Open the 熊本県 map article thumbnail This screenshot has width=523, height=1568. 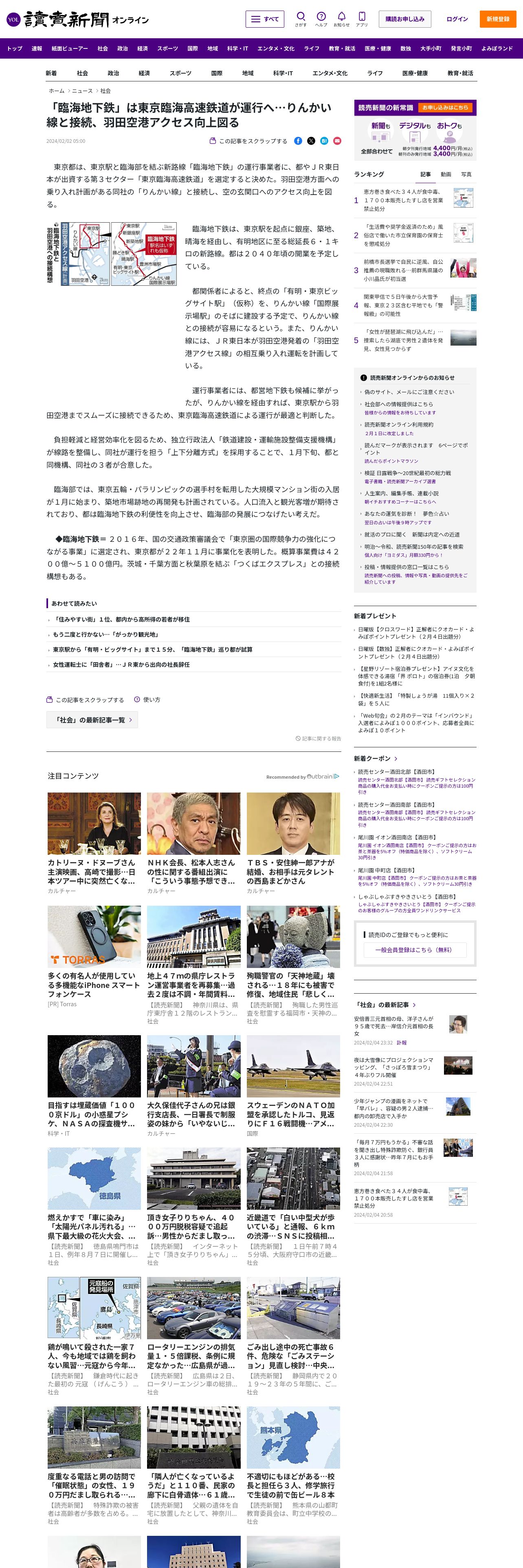coord(293,1437)
